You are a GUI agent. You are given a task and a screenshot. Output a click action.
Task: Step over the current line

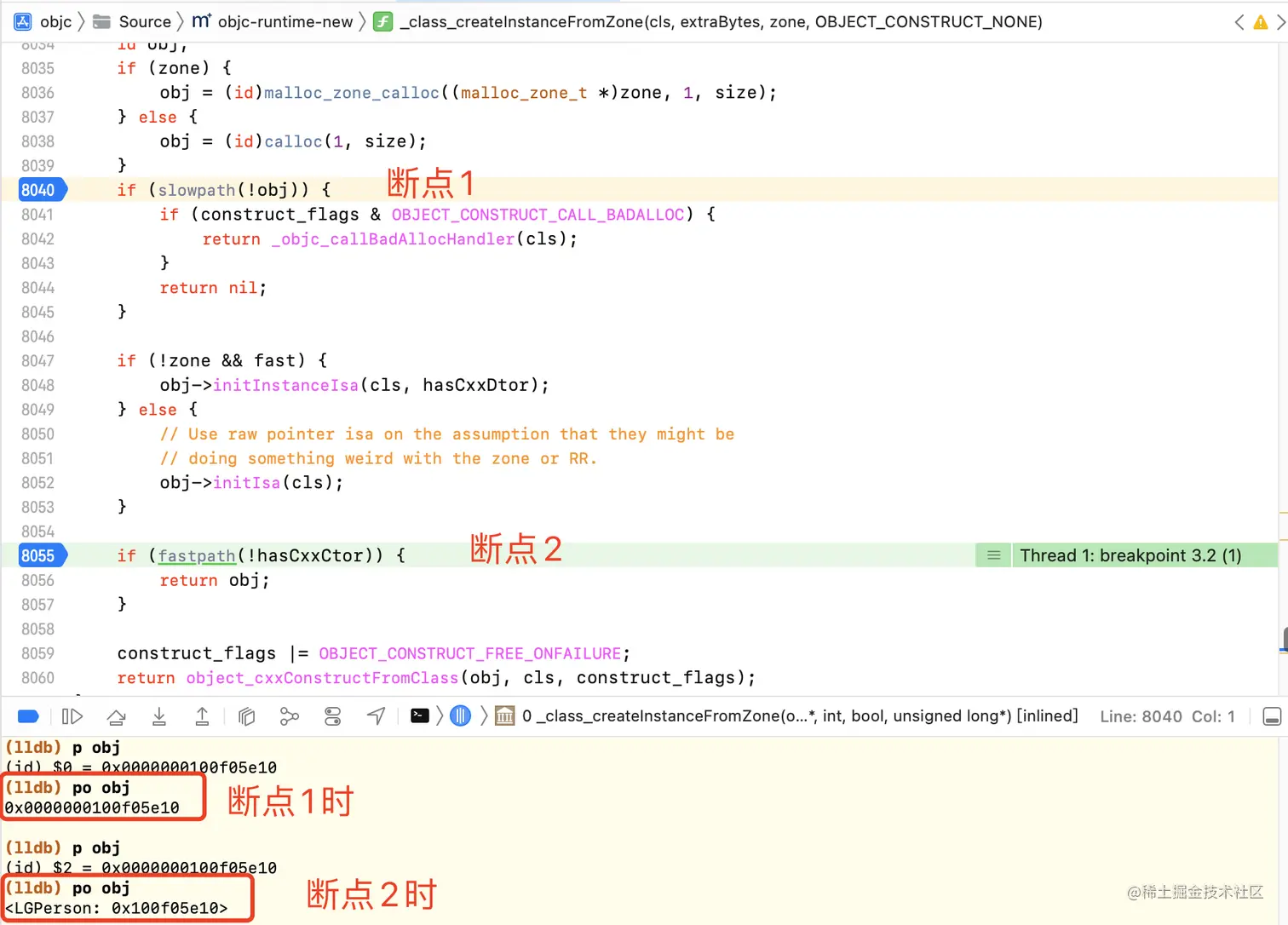[117, 716]
